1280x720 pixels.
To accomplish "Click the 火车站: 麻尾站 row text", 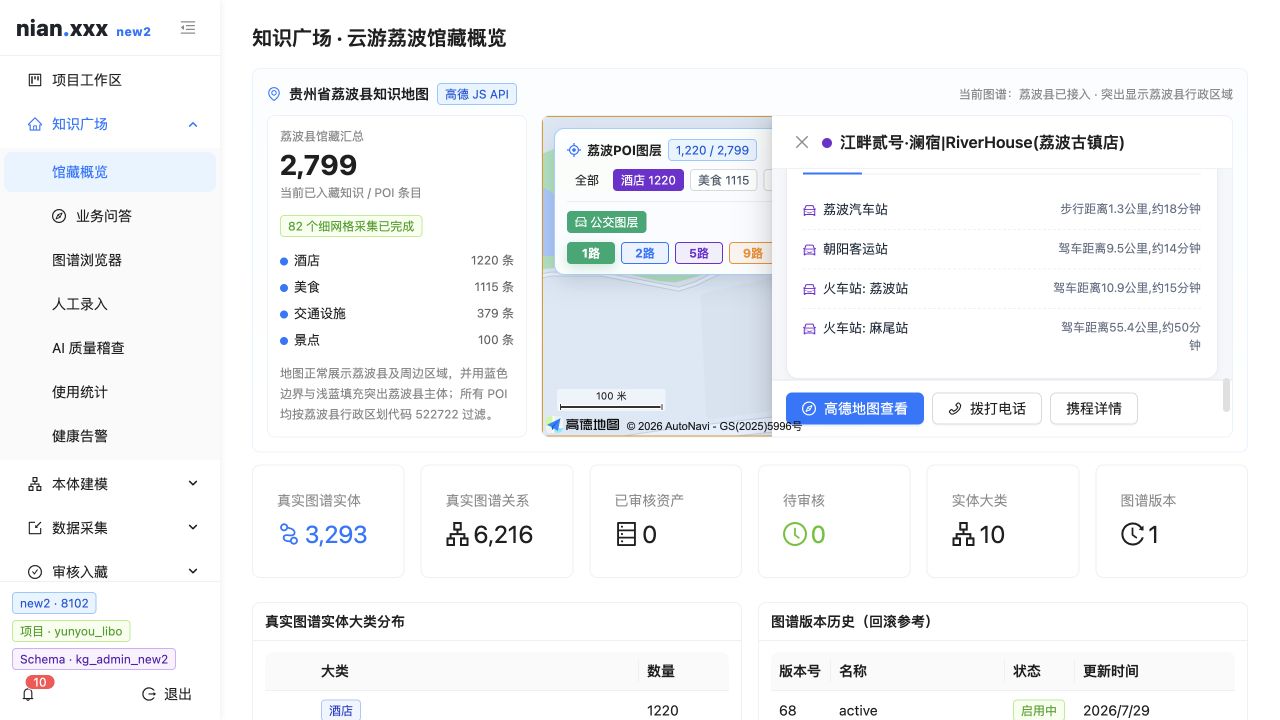I will 866,328.
